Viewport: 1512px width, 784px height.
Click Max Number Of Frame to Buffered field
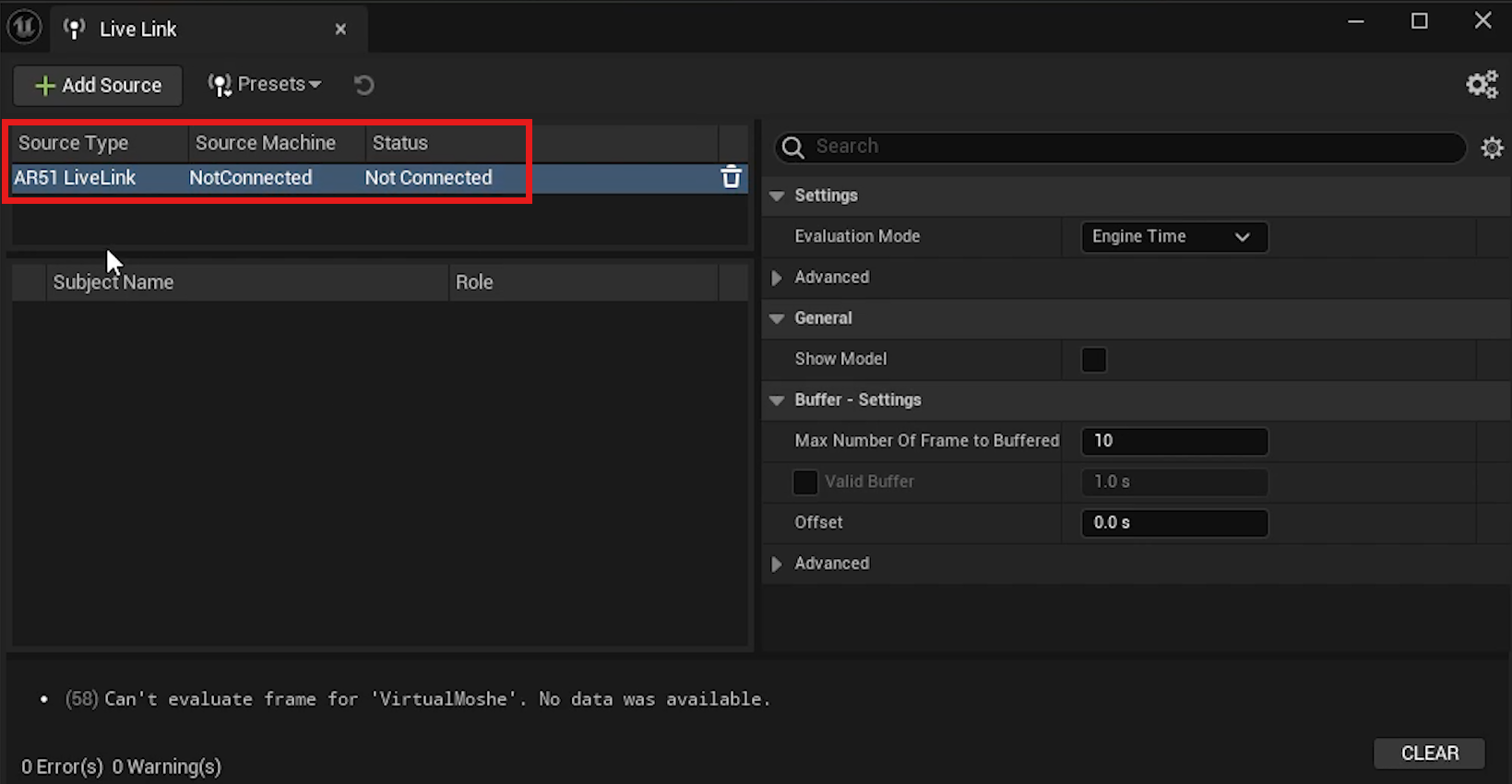(1174, 441)
